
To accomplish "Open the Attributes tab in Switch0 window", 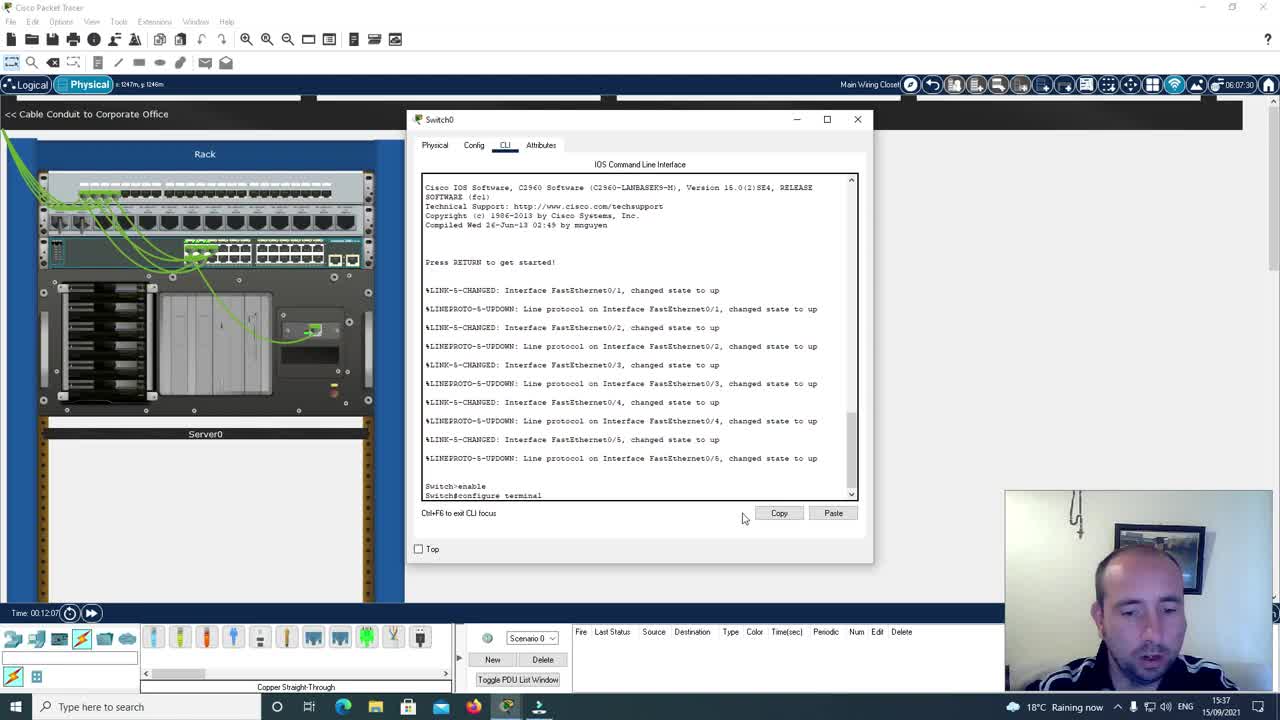I will click(541, 145).
